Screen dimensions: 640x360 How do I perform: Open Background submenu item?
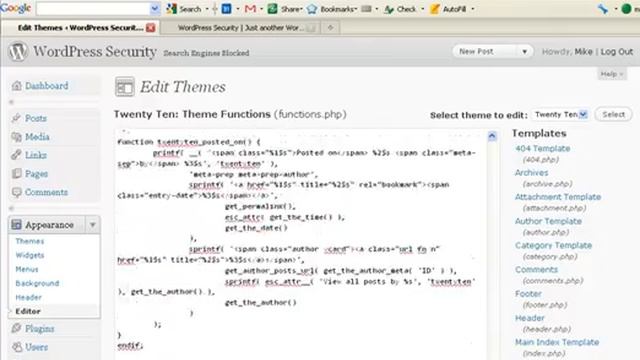coord(37,283)
